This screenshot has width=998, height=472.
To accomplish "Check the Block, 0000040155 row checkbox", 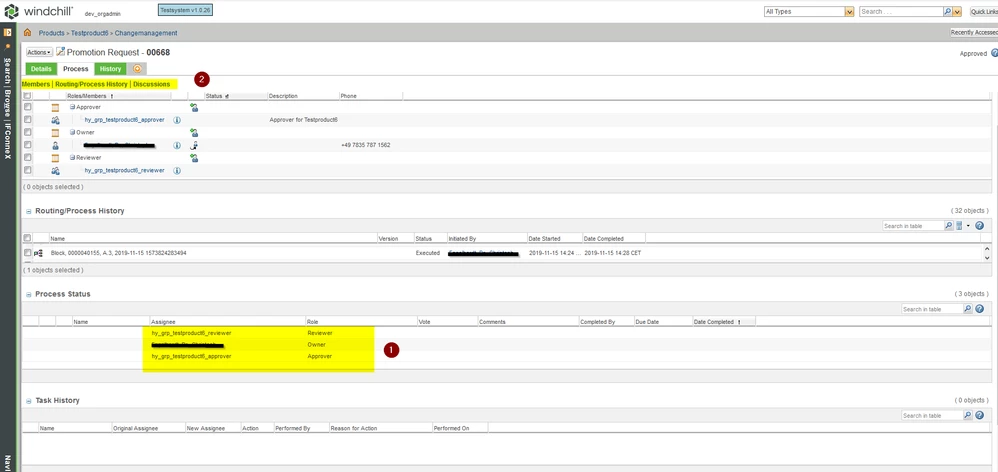I will [27, 253].
